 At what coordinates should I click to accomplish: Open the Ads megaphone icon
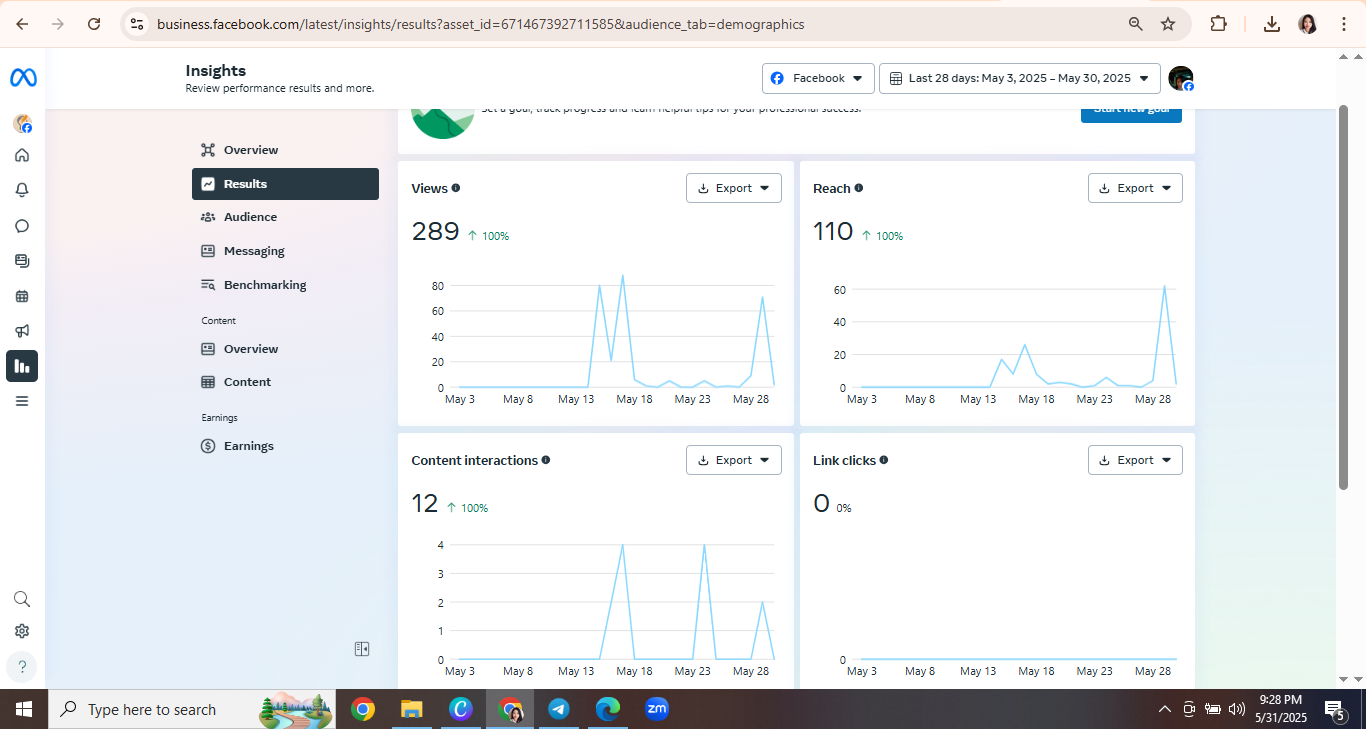click(22, 331)
